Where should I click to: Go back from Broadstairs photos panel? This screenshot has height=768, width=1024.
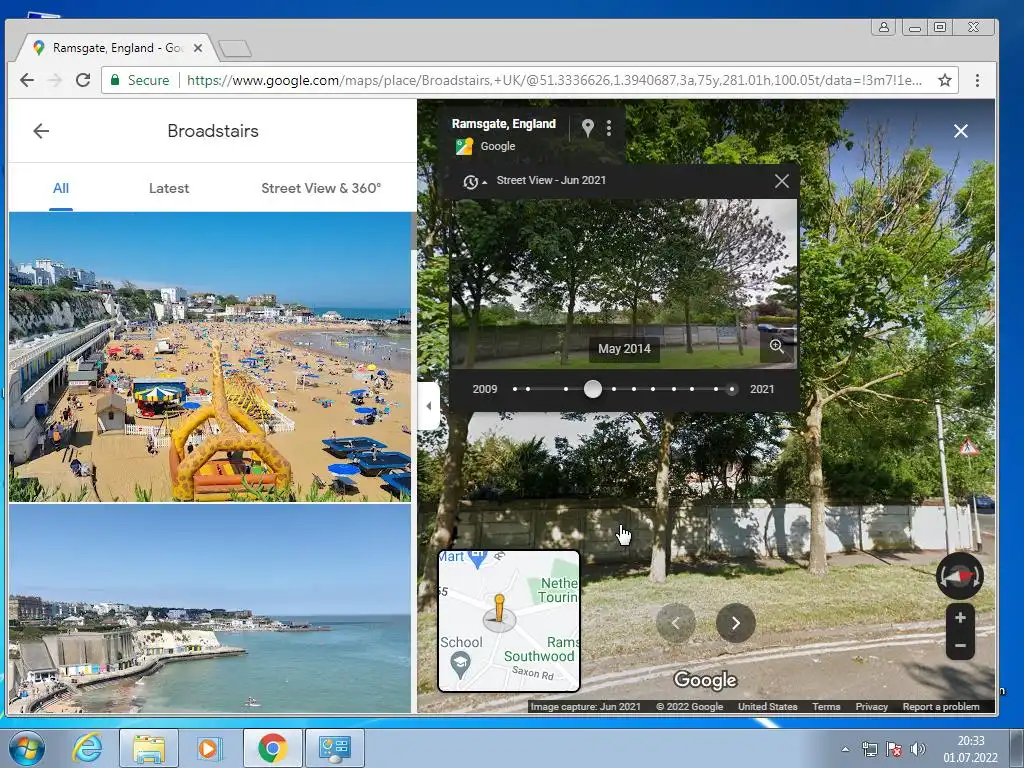[41, 131]
